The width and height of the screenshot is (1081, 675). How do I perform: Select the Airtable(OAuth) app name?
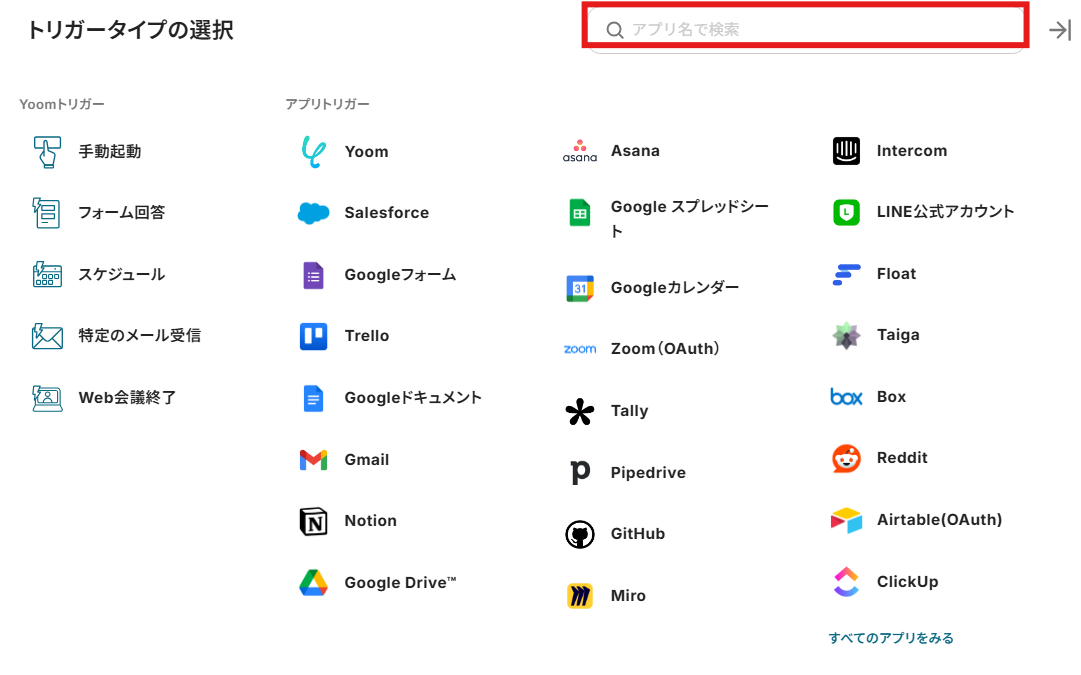tap(939, 520)
